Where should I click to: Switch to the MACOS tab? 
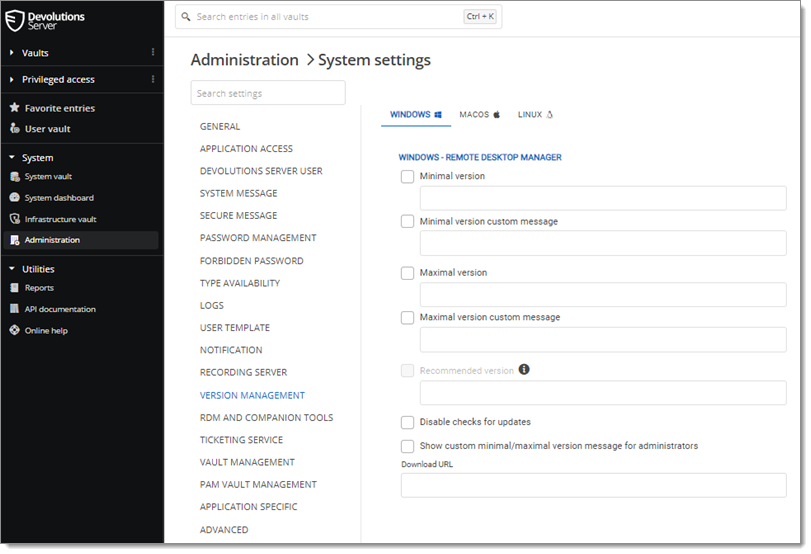[x=480, y=114]
